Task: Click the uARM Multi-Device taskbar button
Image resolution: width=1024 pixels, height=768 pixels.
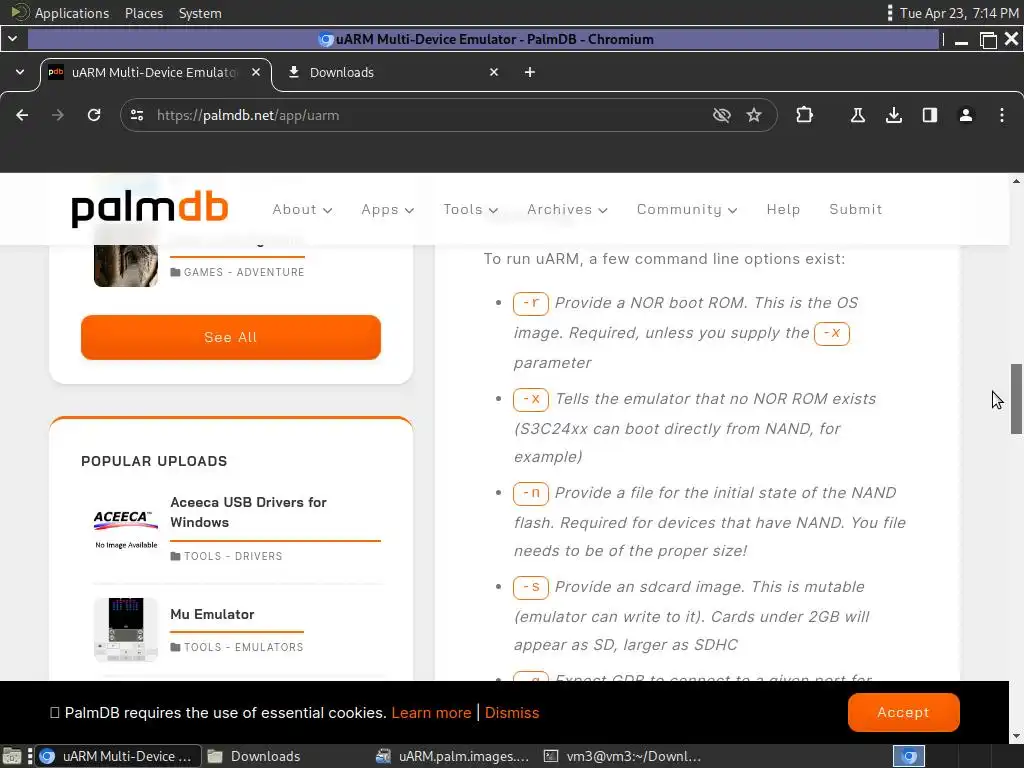Action: click(118, 756)
